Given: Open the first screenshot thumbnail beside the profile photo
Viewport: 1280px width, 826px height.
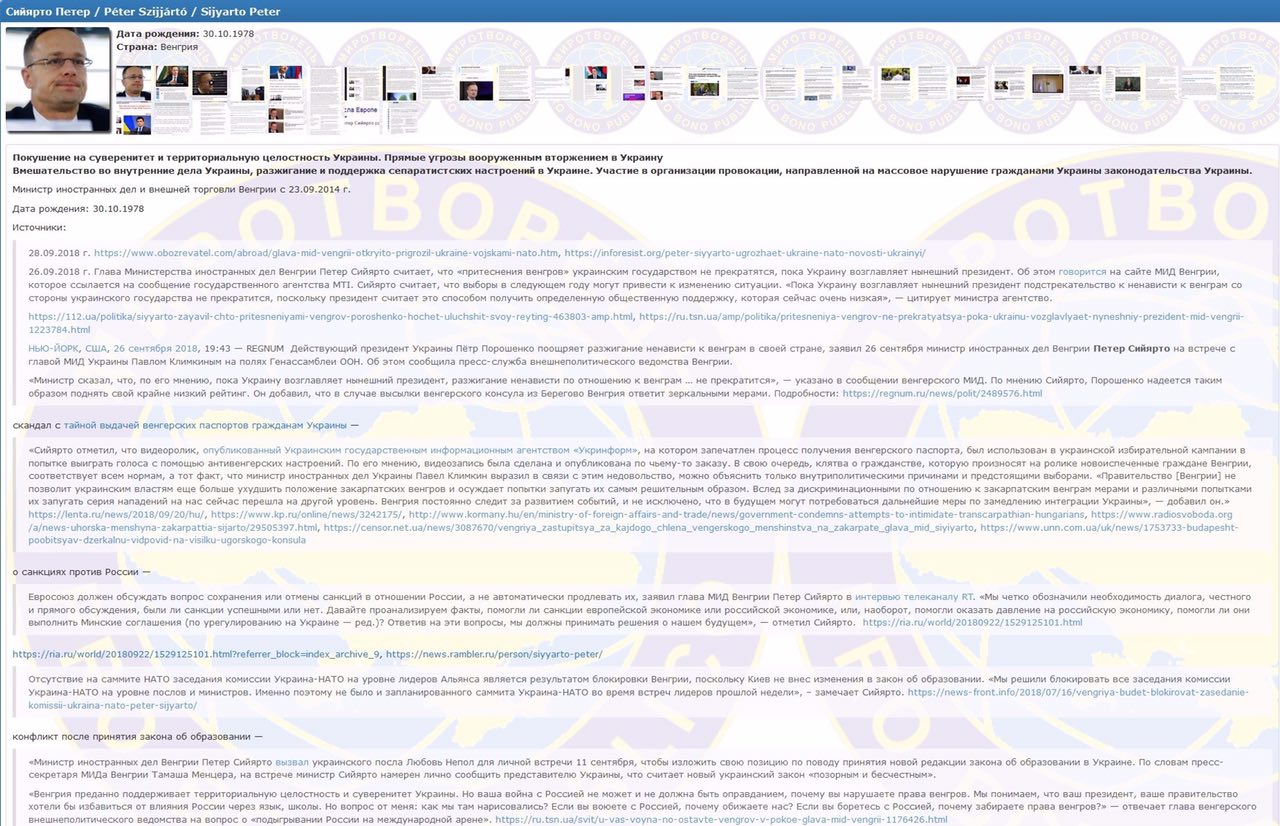Looking at the screenshot, I should 133,83.
